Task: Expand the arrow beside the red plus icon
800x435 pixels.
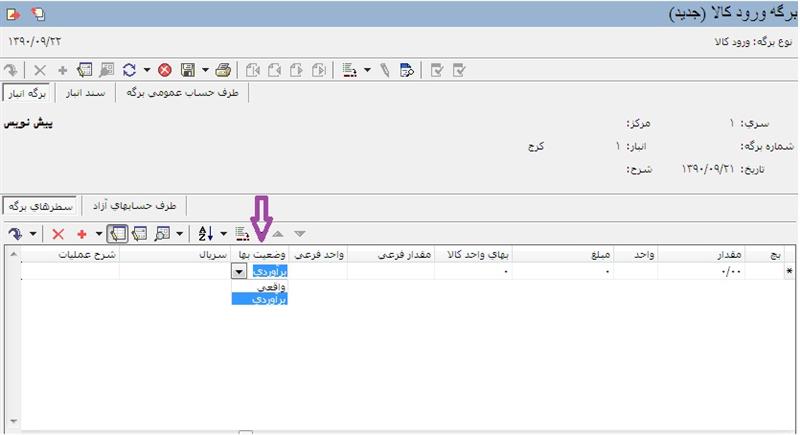Action: click(x=97, y=233)
